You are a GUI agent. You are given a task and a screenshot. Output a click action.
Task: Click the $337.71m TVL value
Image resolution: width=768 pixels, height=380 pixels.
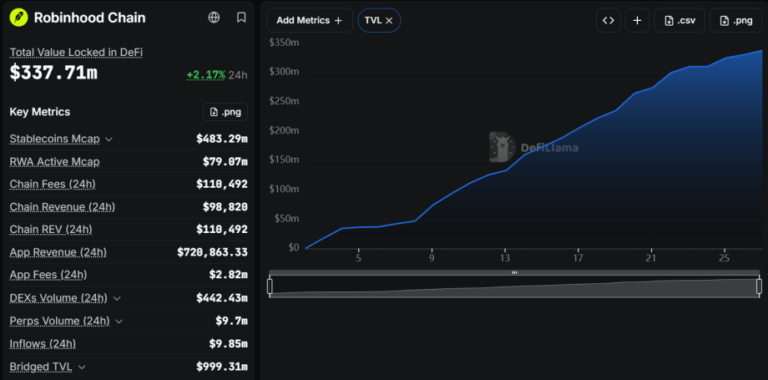click(54, 73)
